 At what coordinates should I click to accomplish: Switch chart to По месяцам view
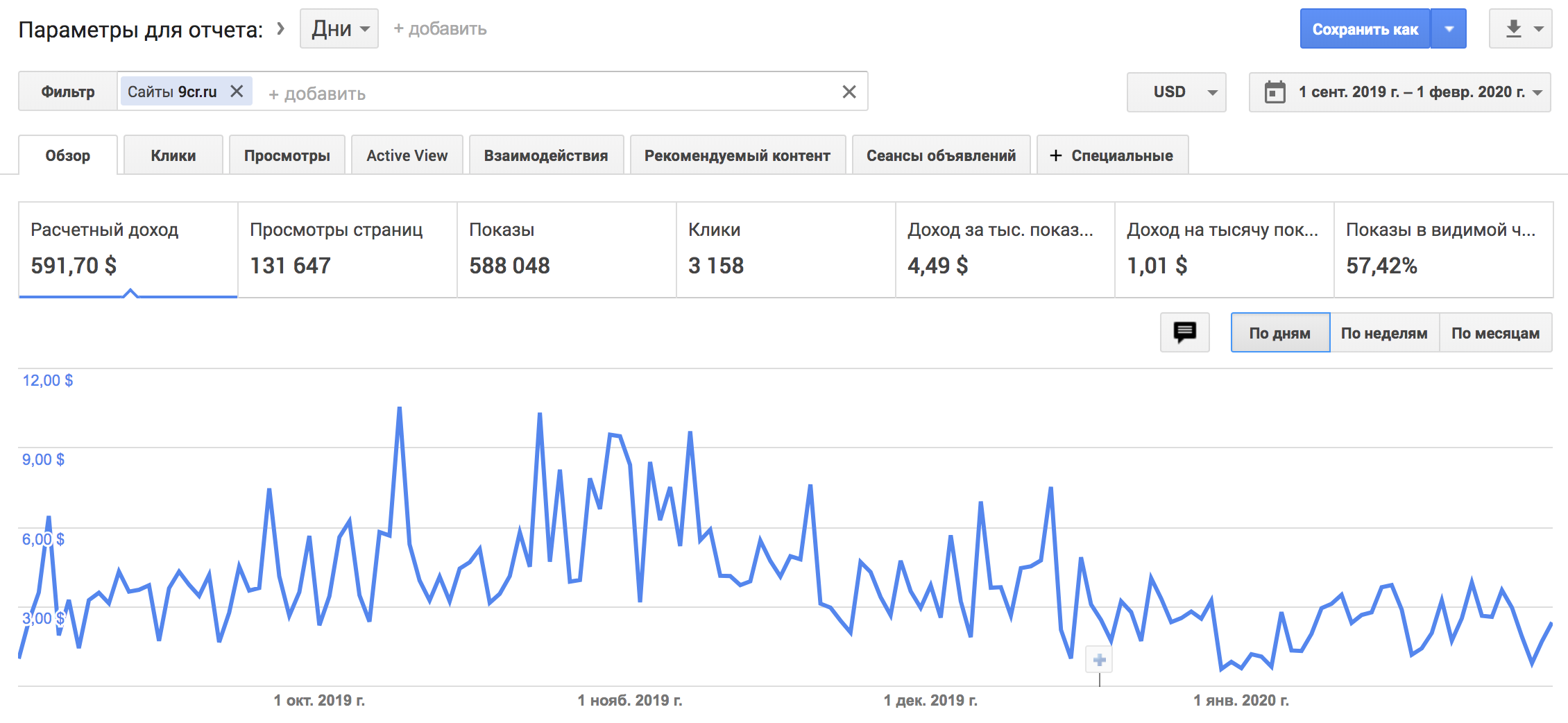(x=1495, y=333)
